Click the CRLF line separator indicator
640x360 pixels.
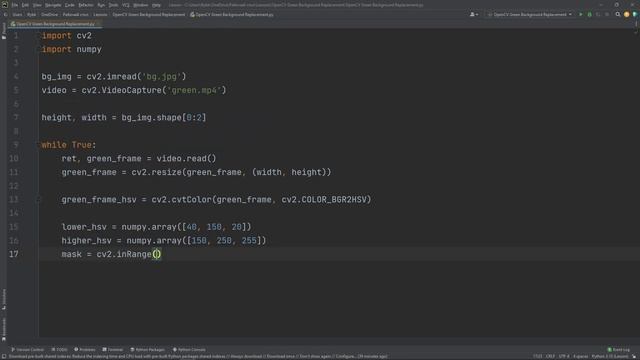click(x=551, y=357)
